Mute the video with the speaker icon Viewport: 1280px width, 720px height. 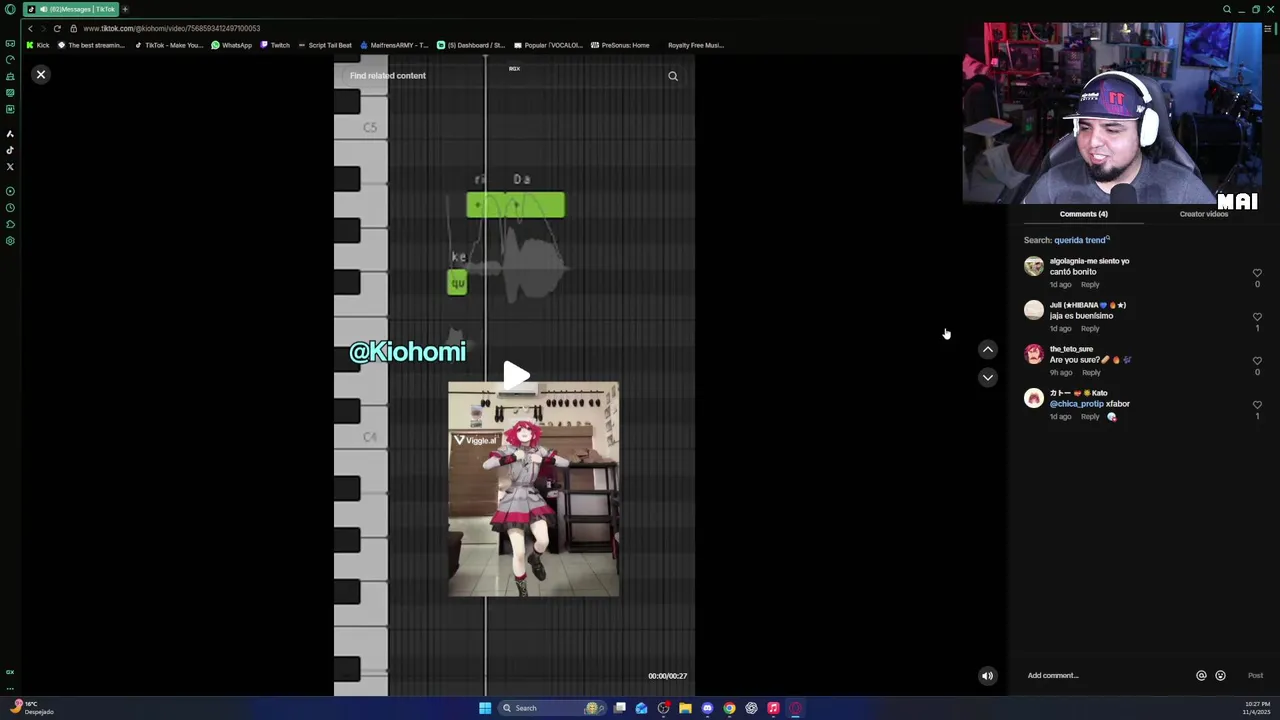[x=987, y=676]
